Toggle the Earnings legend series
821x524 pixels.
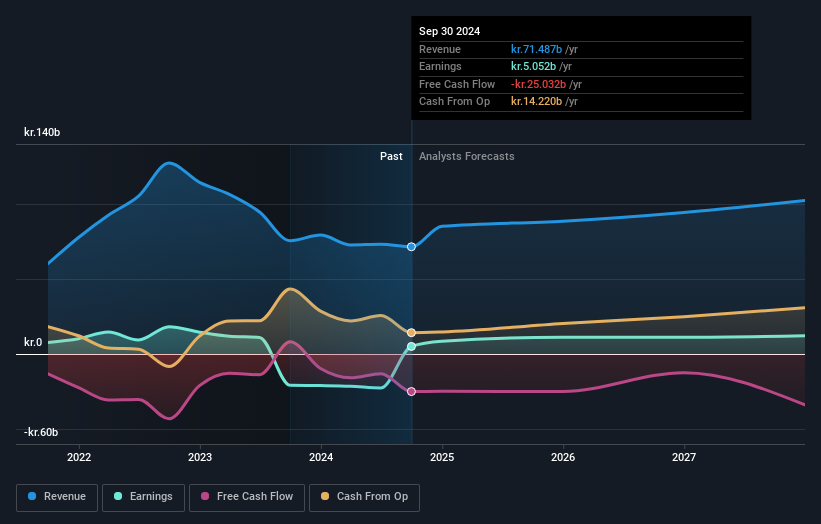point(143,497)
